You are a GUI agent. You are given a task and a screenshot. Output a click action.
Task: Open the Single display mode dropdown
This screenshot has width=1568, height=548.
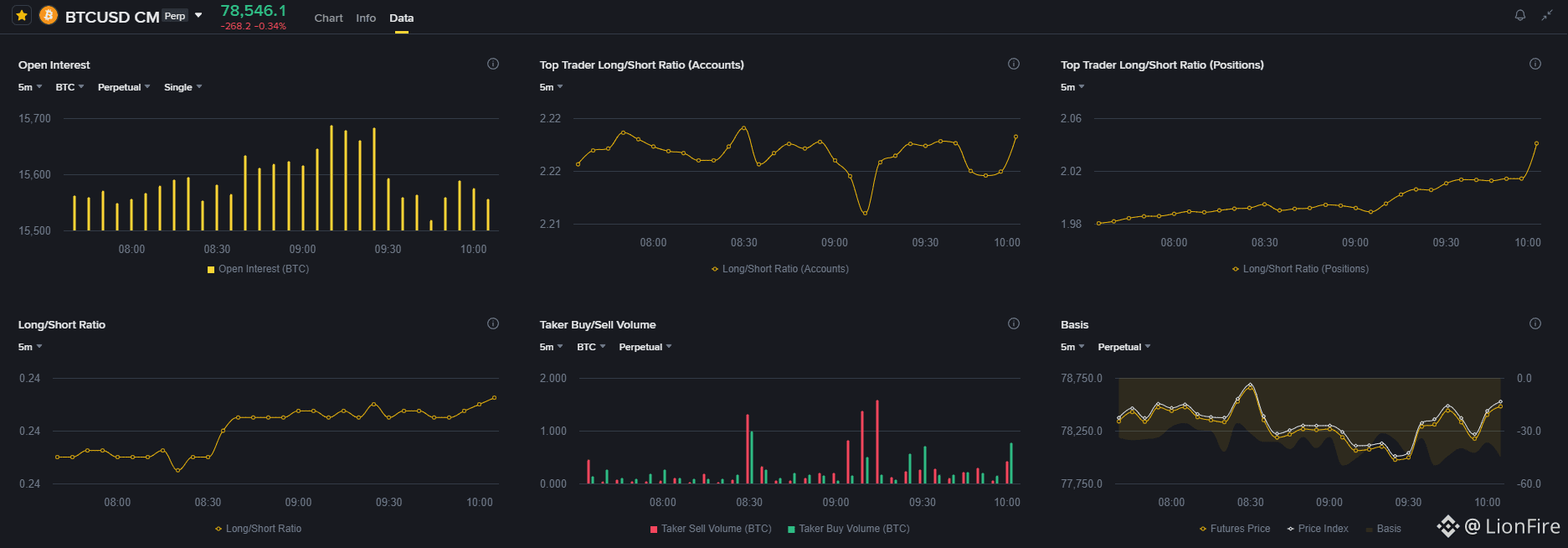click(183, 87)
